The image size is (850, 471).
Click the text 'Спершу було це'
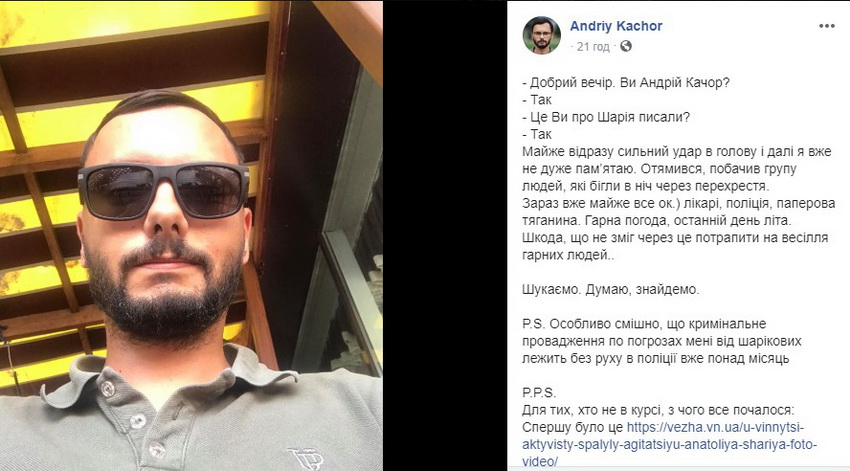573,428
